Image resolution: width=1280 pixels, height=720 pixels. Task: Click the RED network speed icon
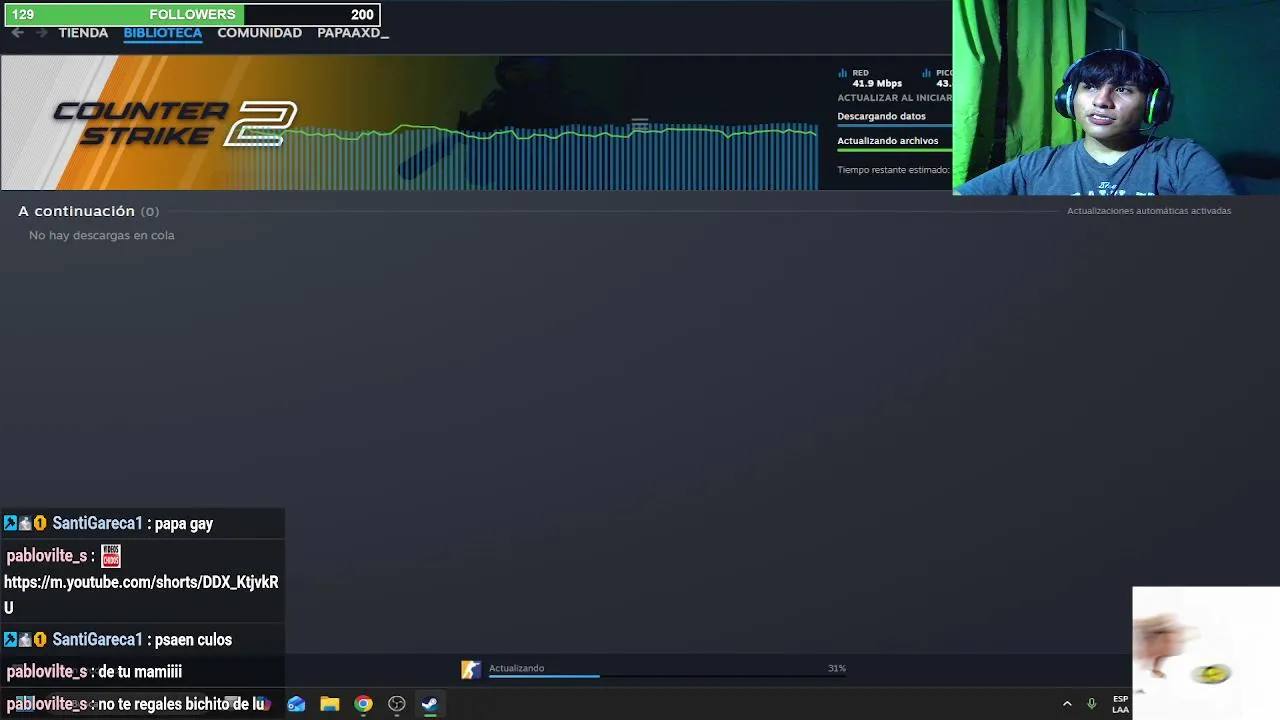tap(842, 73)
